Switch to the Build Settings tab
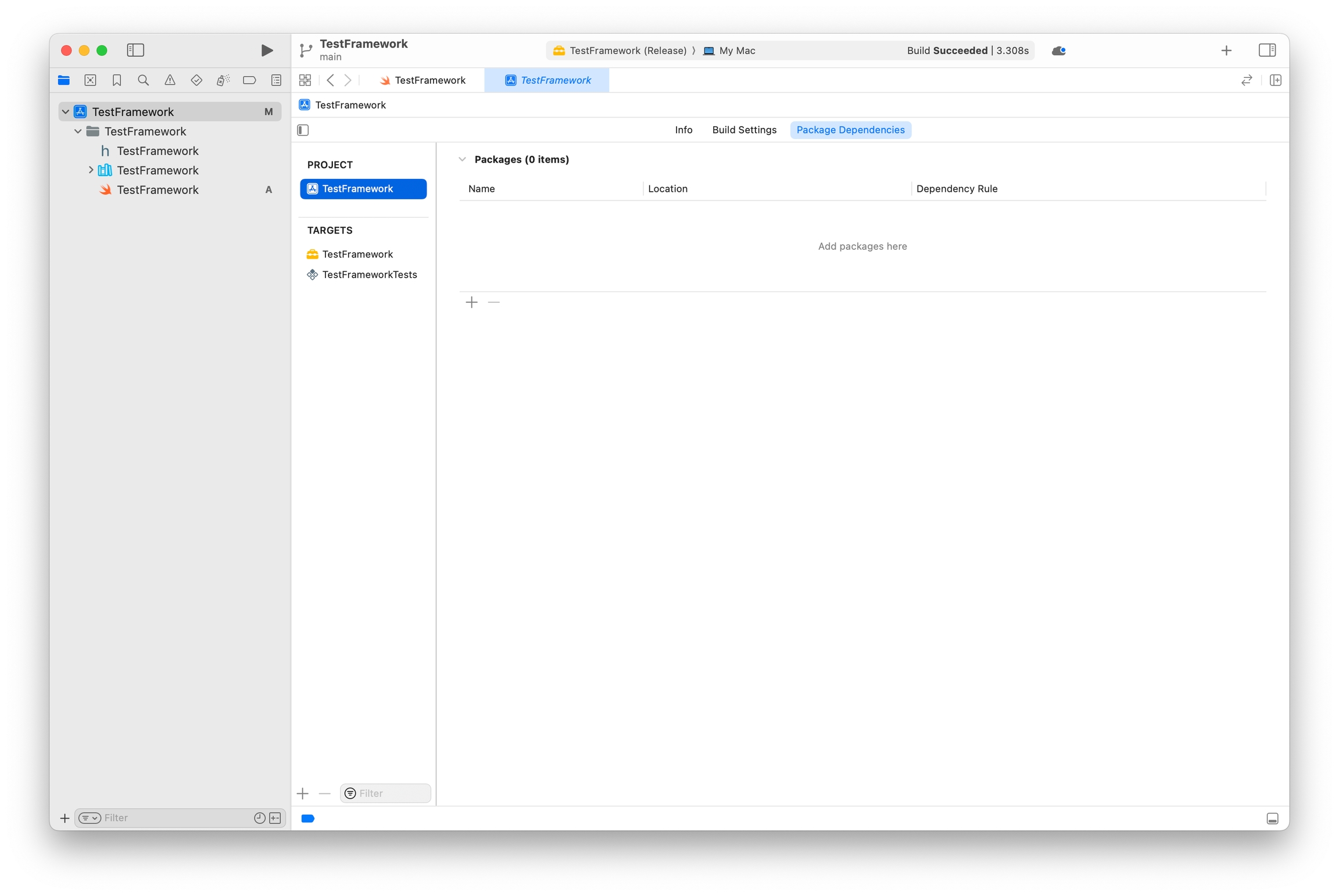Screen dimensions: 1339x896 (x=744, y=130)
